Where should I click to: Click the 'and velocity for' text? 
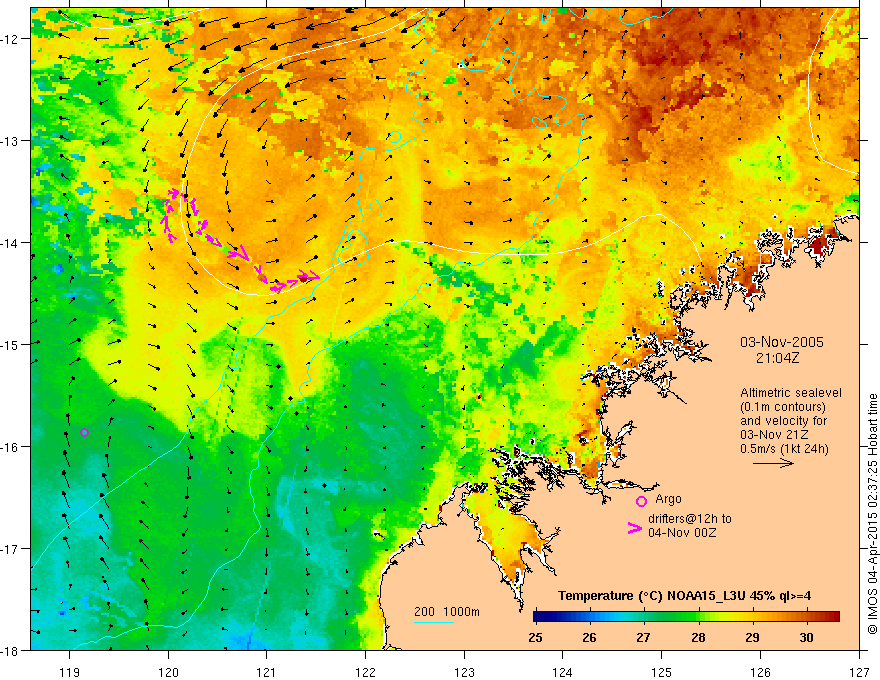tap(783, 421)
